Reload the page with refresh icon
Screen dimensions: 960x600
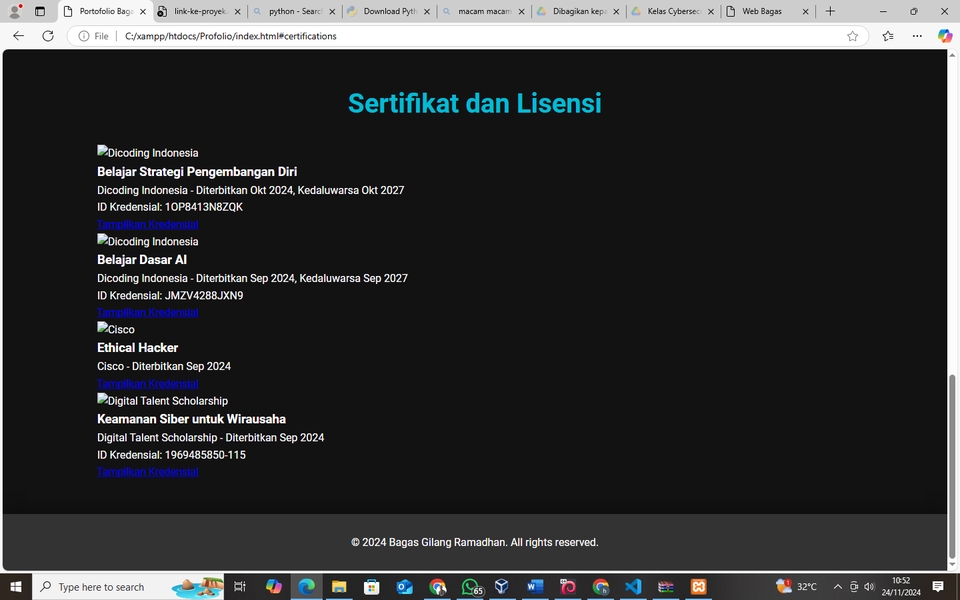tap(48, 36)
